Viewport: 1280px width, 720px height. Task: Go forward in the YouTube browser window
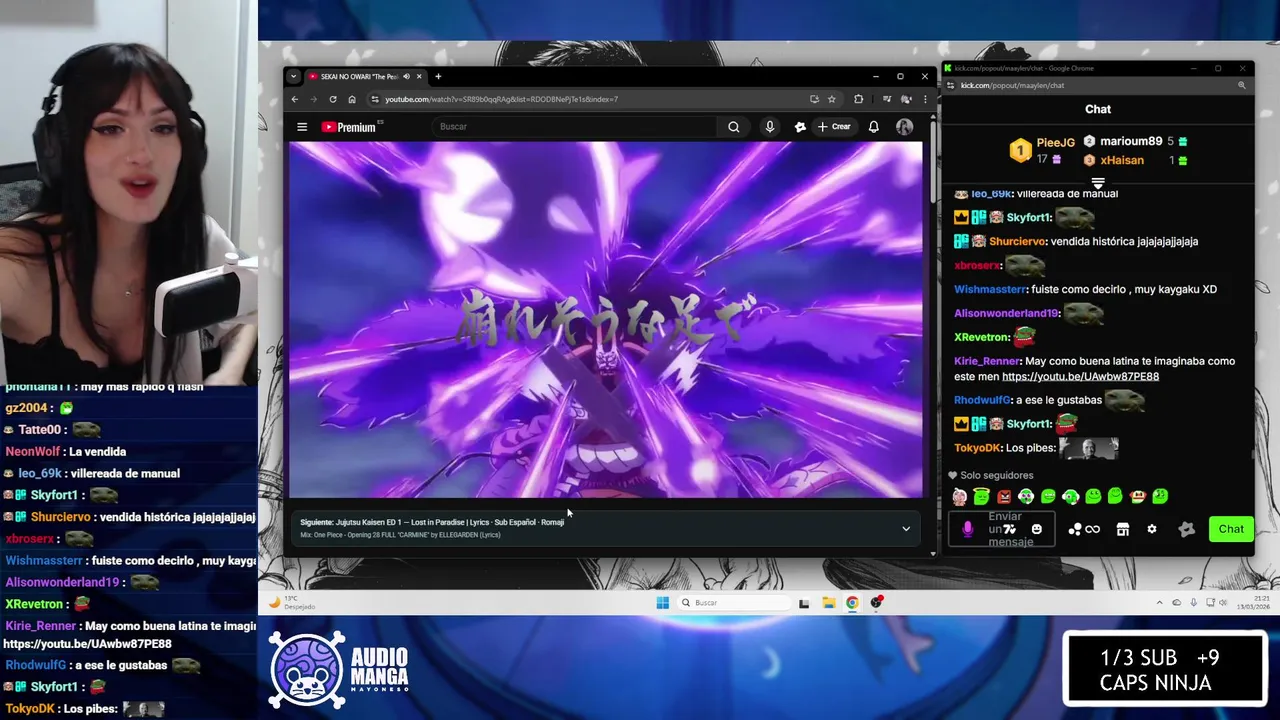point(314,99)
